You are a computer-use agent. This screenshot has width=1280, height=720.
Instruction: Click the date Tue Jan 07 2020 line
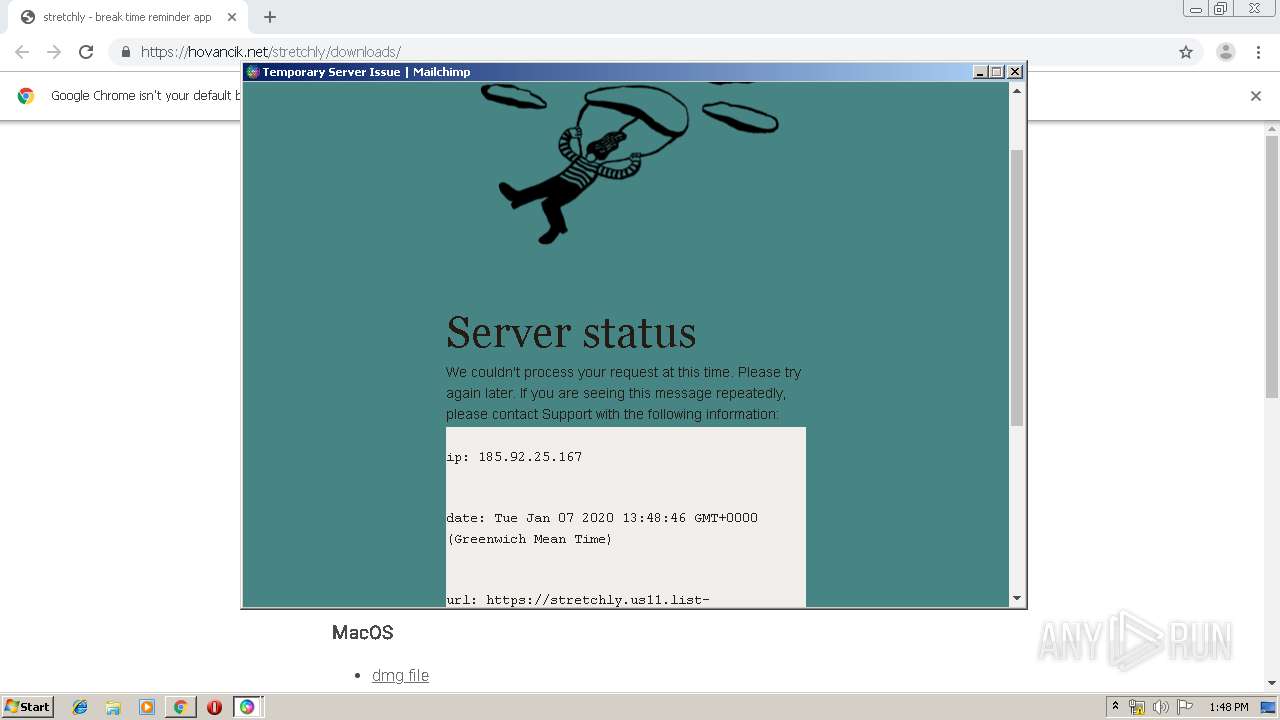pyautogui.click(x=602, y=528)
